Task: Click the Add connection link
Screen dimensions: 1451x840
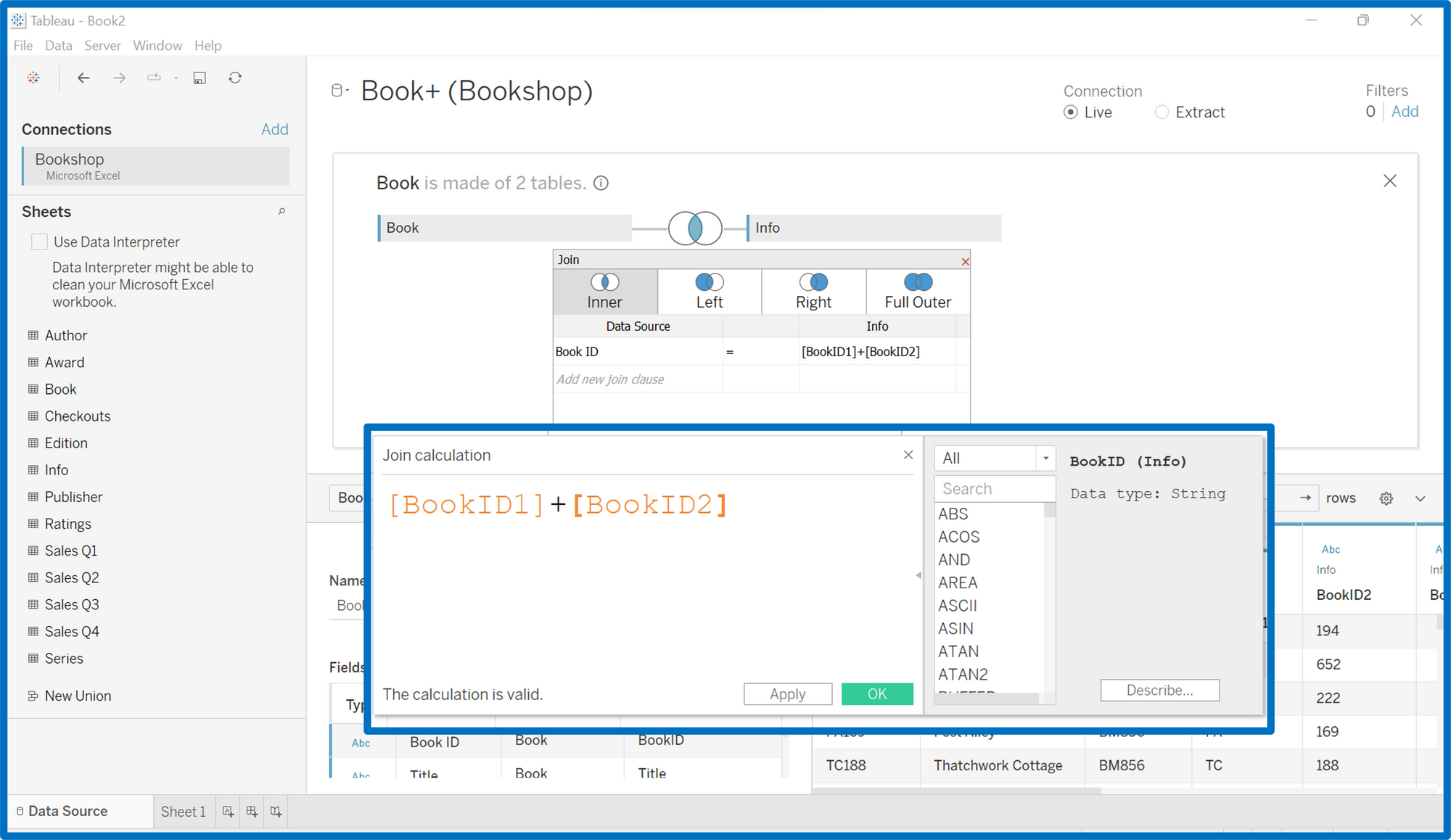Action: pyautogui.click(x=274, y=129)
